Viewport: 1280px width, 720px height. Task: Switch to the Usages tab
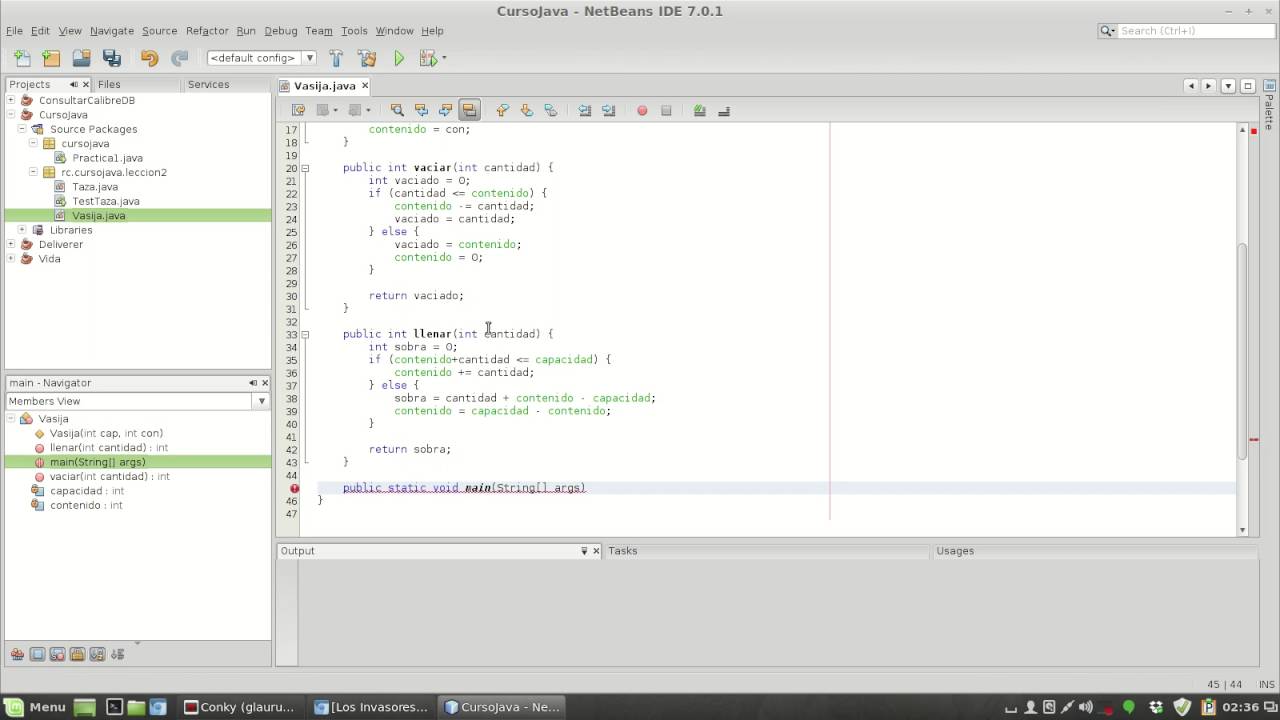[x=954, y=551]
